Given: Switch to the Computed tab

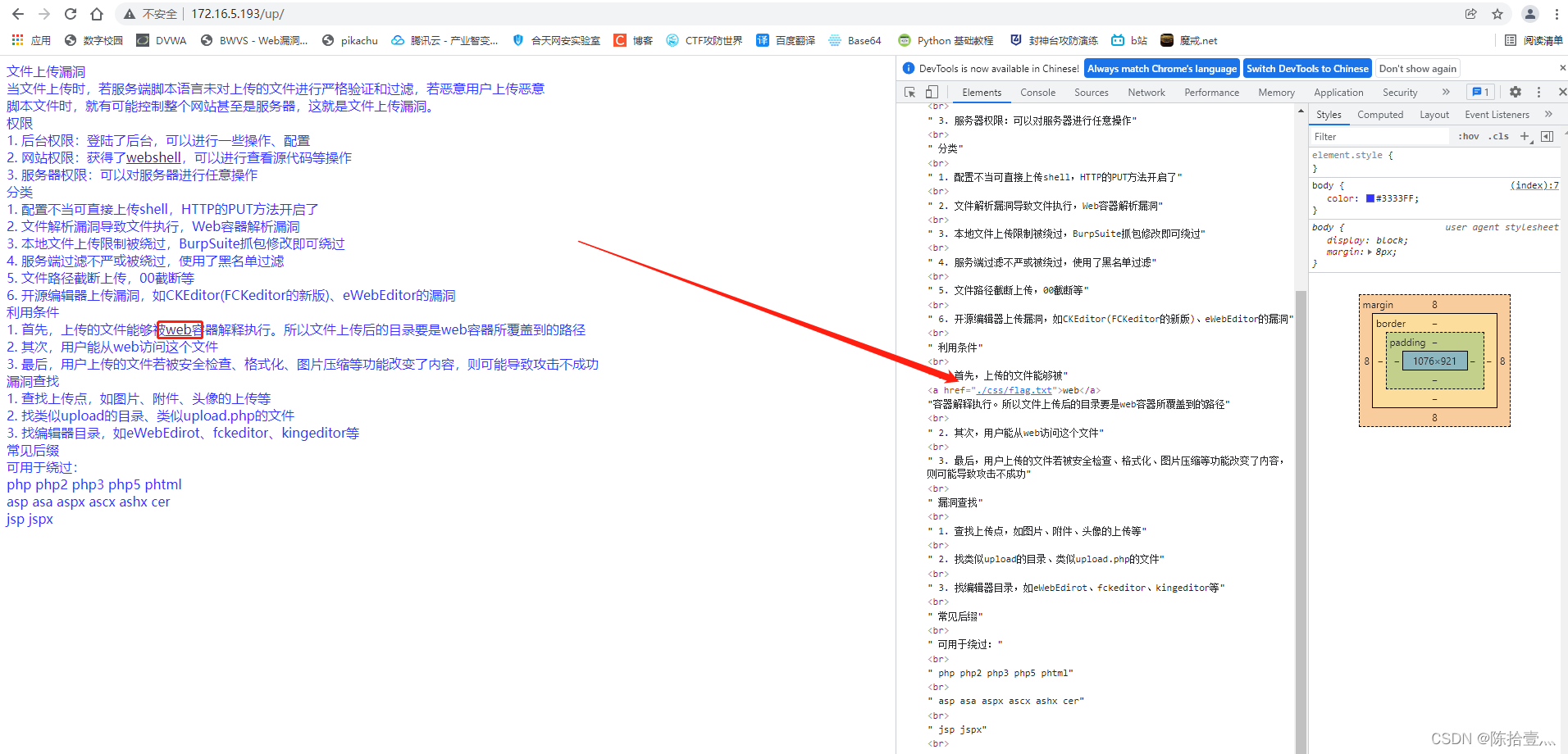Looking at the screenshot, I should coord(1380,114).
